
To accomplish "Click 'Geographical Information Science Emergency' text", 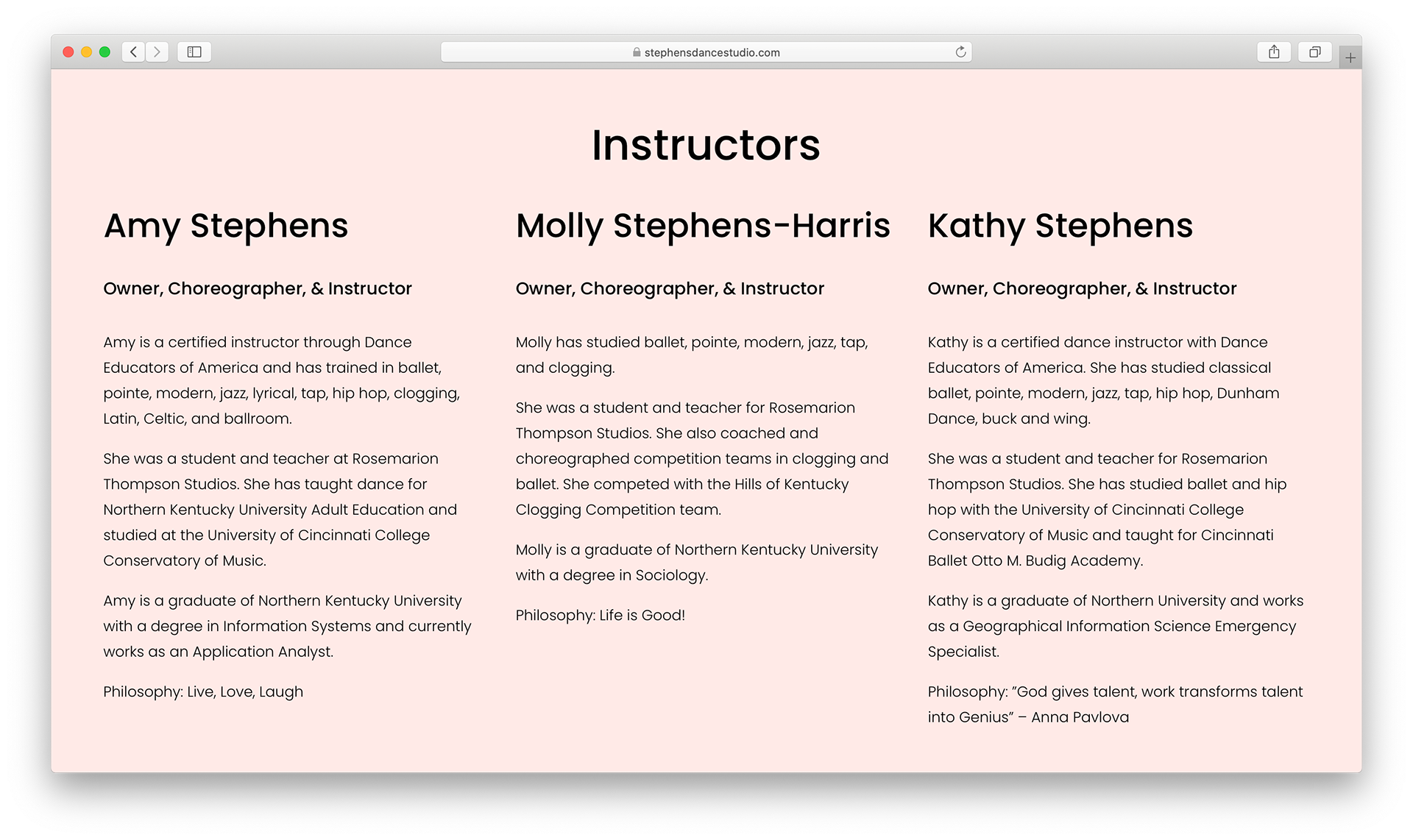I will point(1130,627).
